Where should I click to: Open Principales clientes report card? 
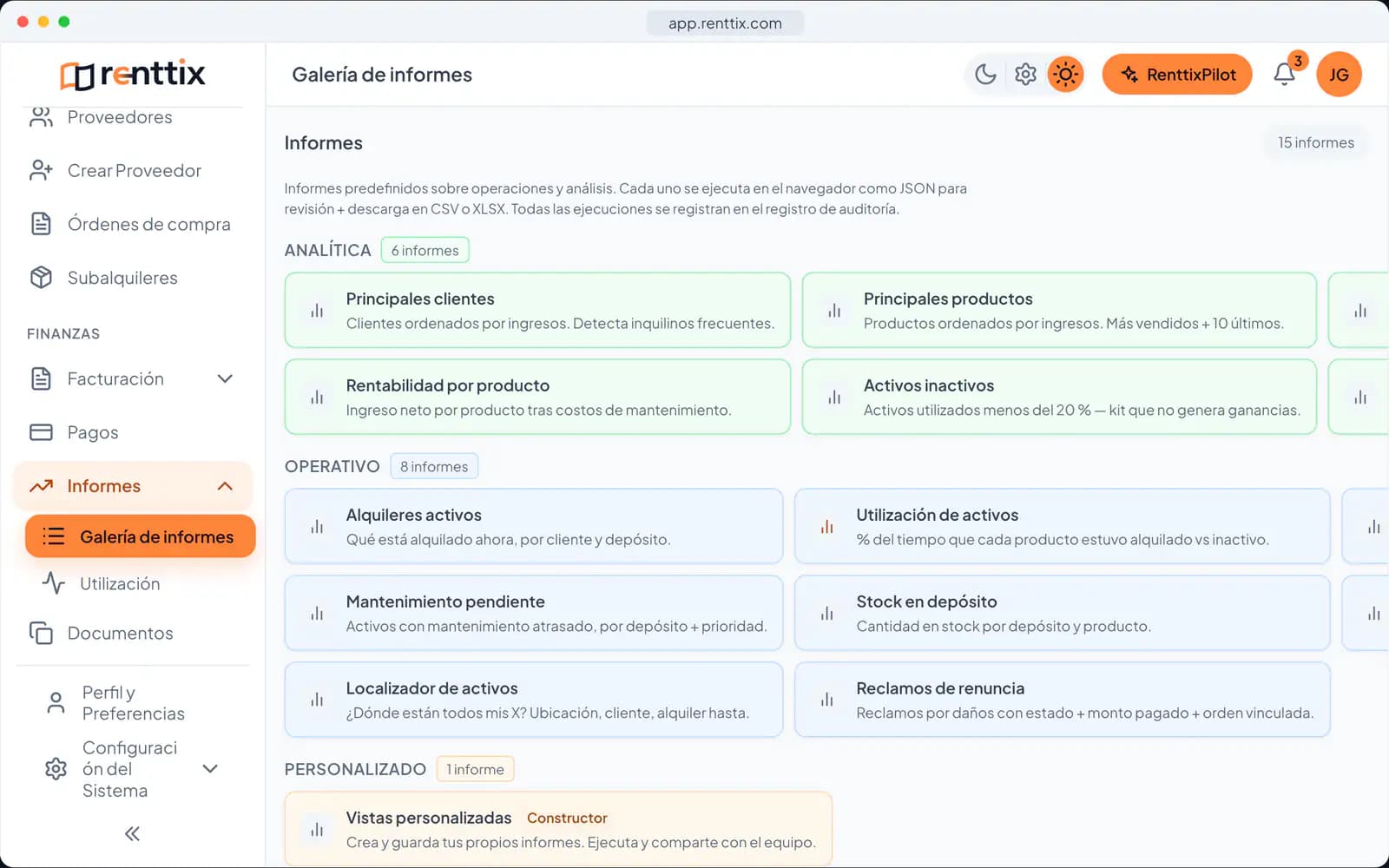tap(537, 310)
